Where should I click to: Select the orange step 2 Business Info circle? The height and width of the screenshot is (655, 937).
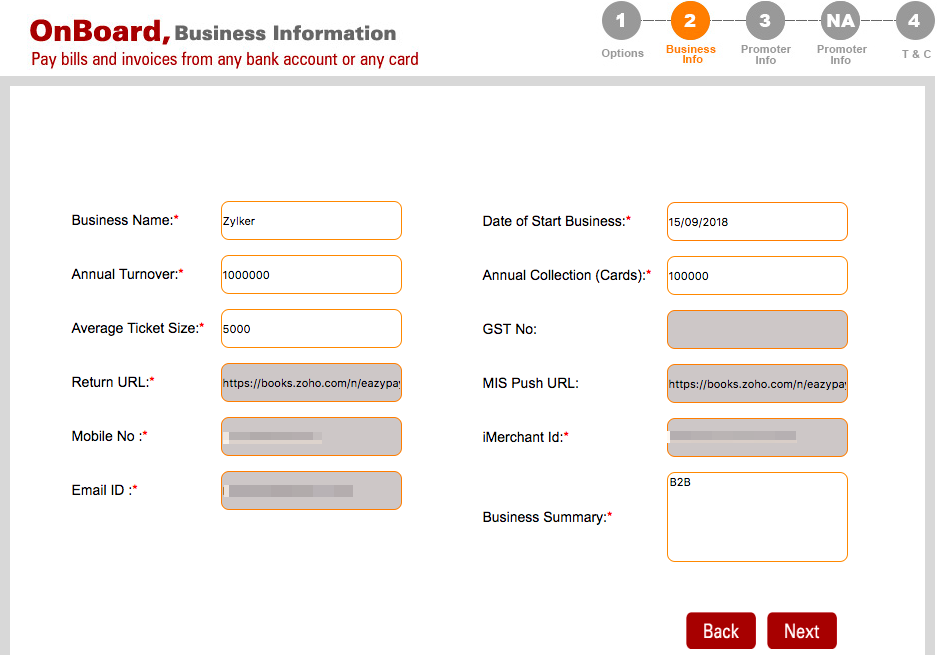[690, 20]
